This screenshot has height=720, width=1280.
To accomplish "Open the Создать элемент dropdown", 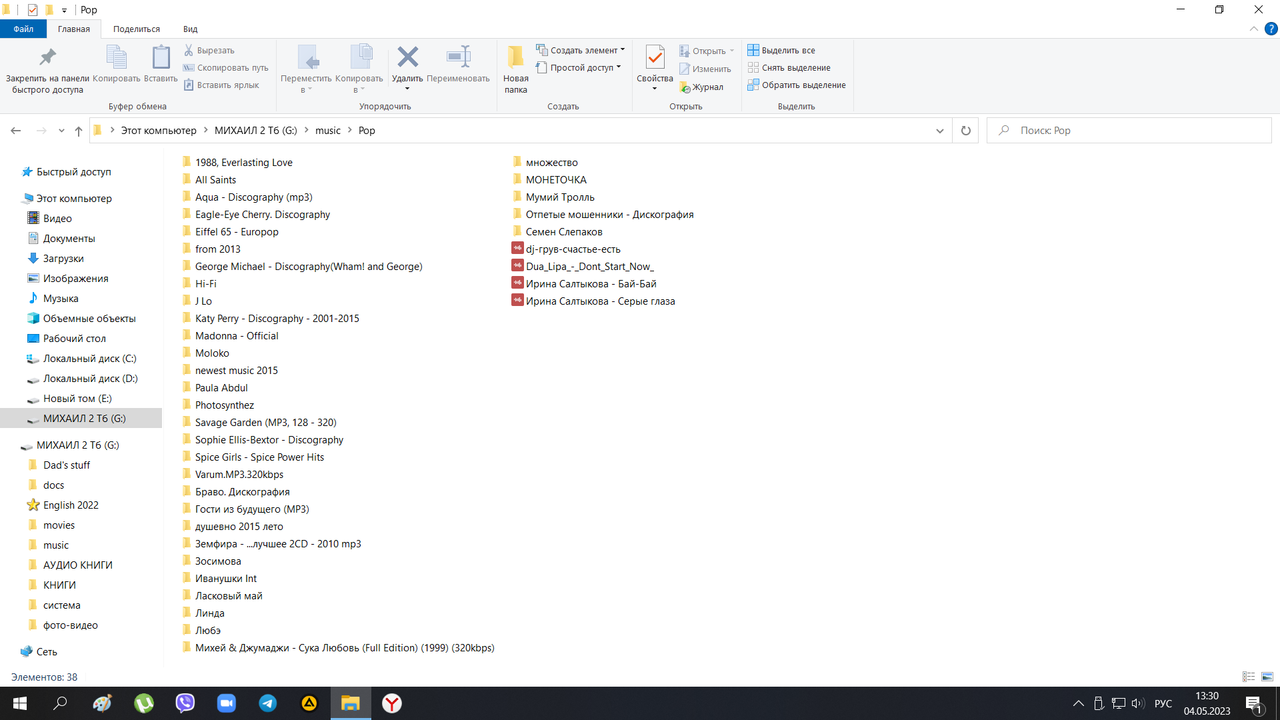I will 580,50.
